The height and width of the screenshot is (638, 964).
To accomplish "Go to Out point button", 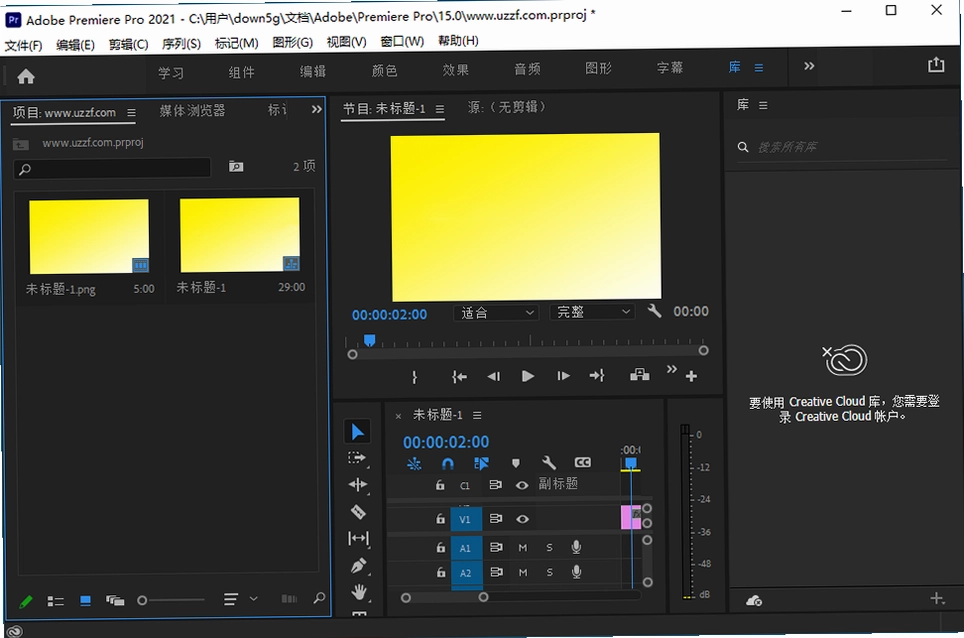I will pos(597,376).
